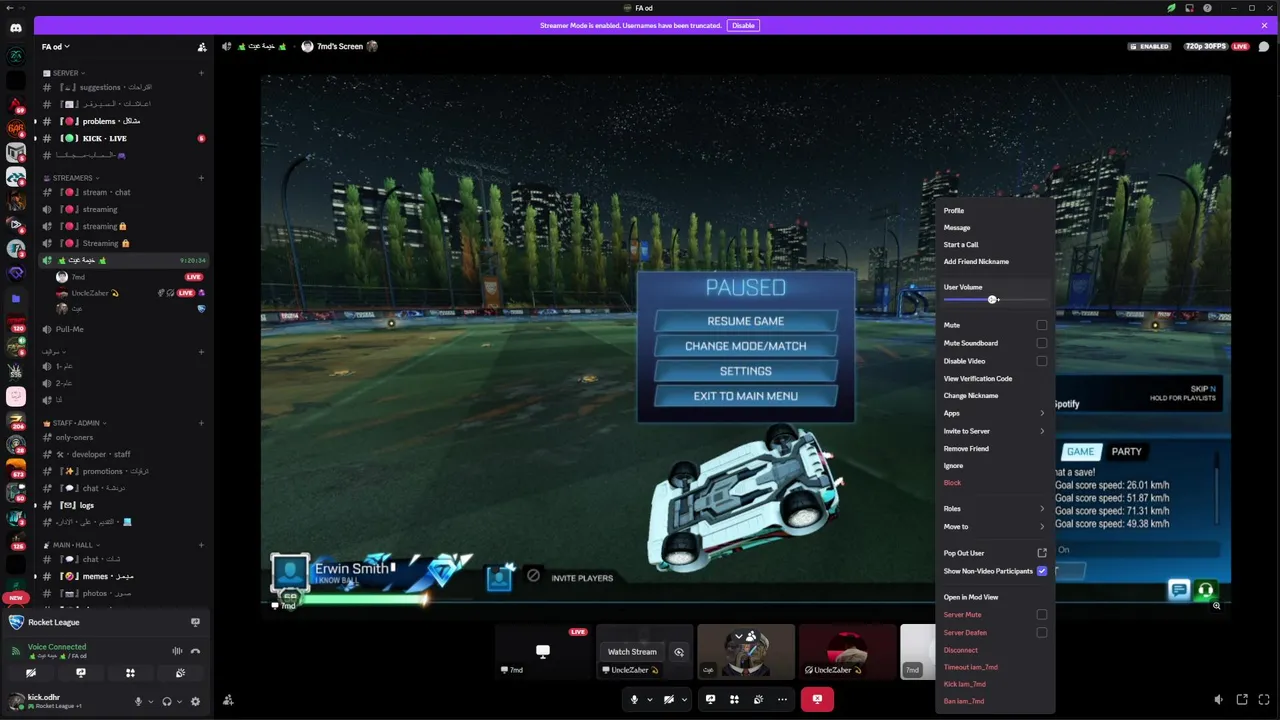Check the Server Deafen checkbox
Image resolution: width=1280 pixels, height=720 pixels.
point(1042,632)
